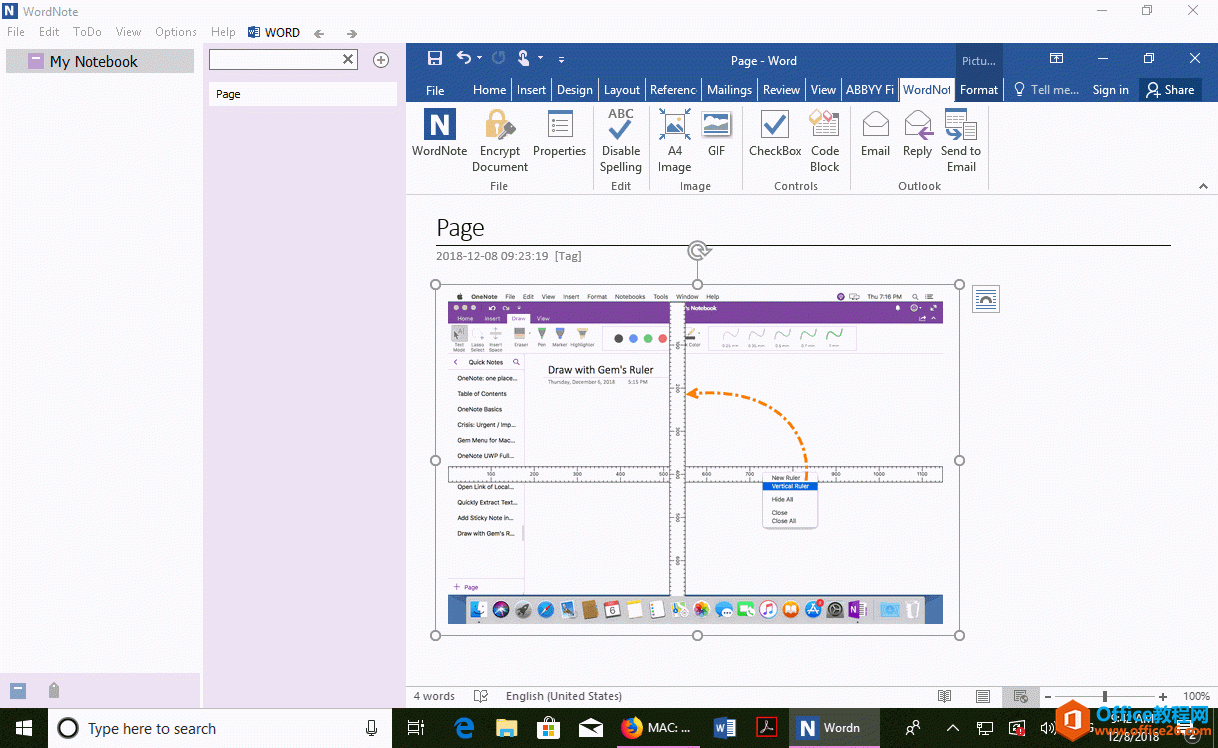The height and width of the screenshot is (748, 1218).
Task: Click the Email icon in Outlook group
Action: pos(875,135)
